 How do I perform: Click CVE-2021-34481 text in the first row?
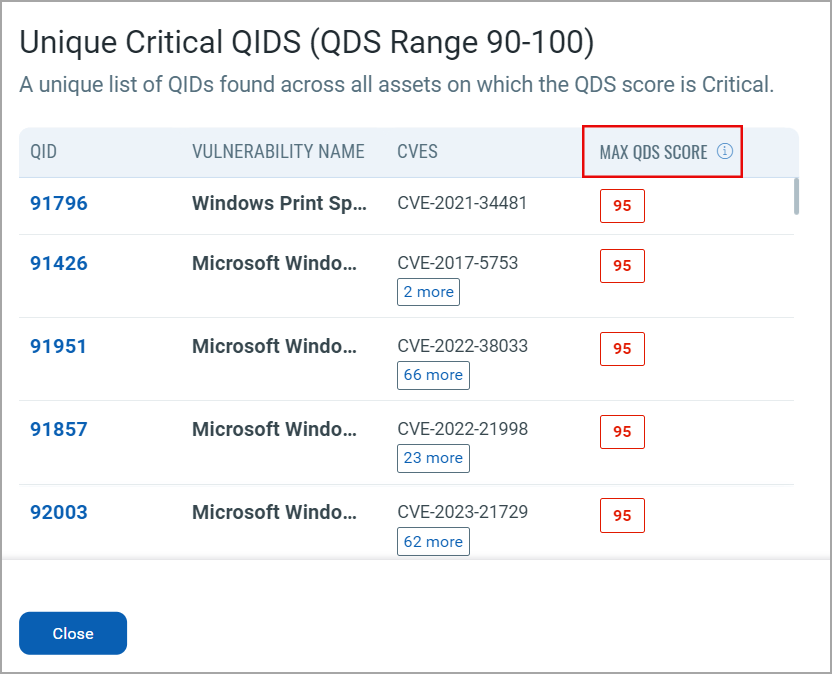(462, 203)
